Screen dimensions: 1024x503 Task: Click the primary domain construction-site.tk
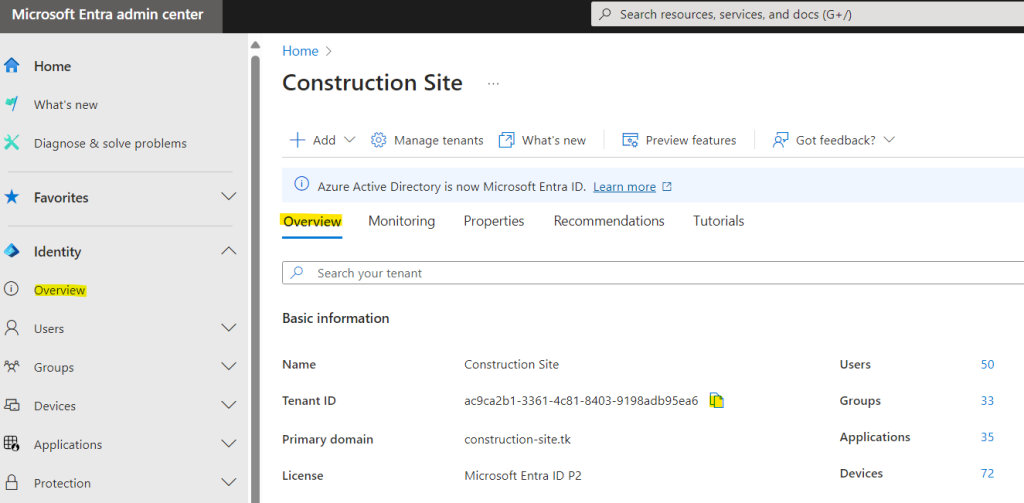(x=517, y=440)
